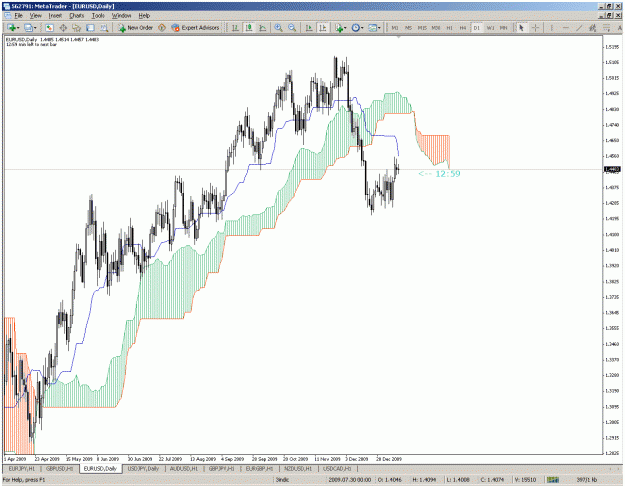Select the Trendline drawing tool

(x=579, y=28)
